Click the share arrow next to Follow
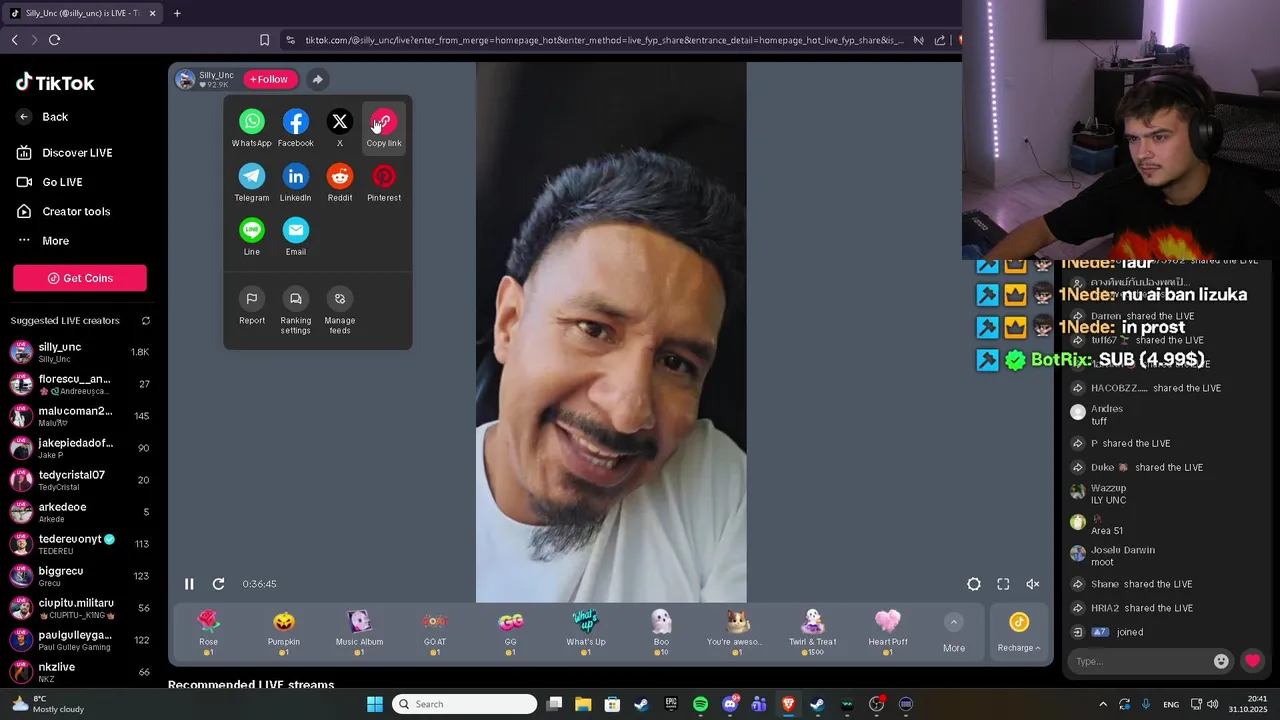This screenshot has width=1280, height=720. (317, 79)
